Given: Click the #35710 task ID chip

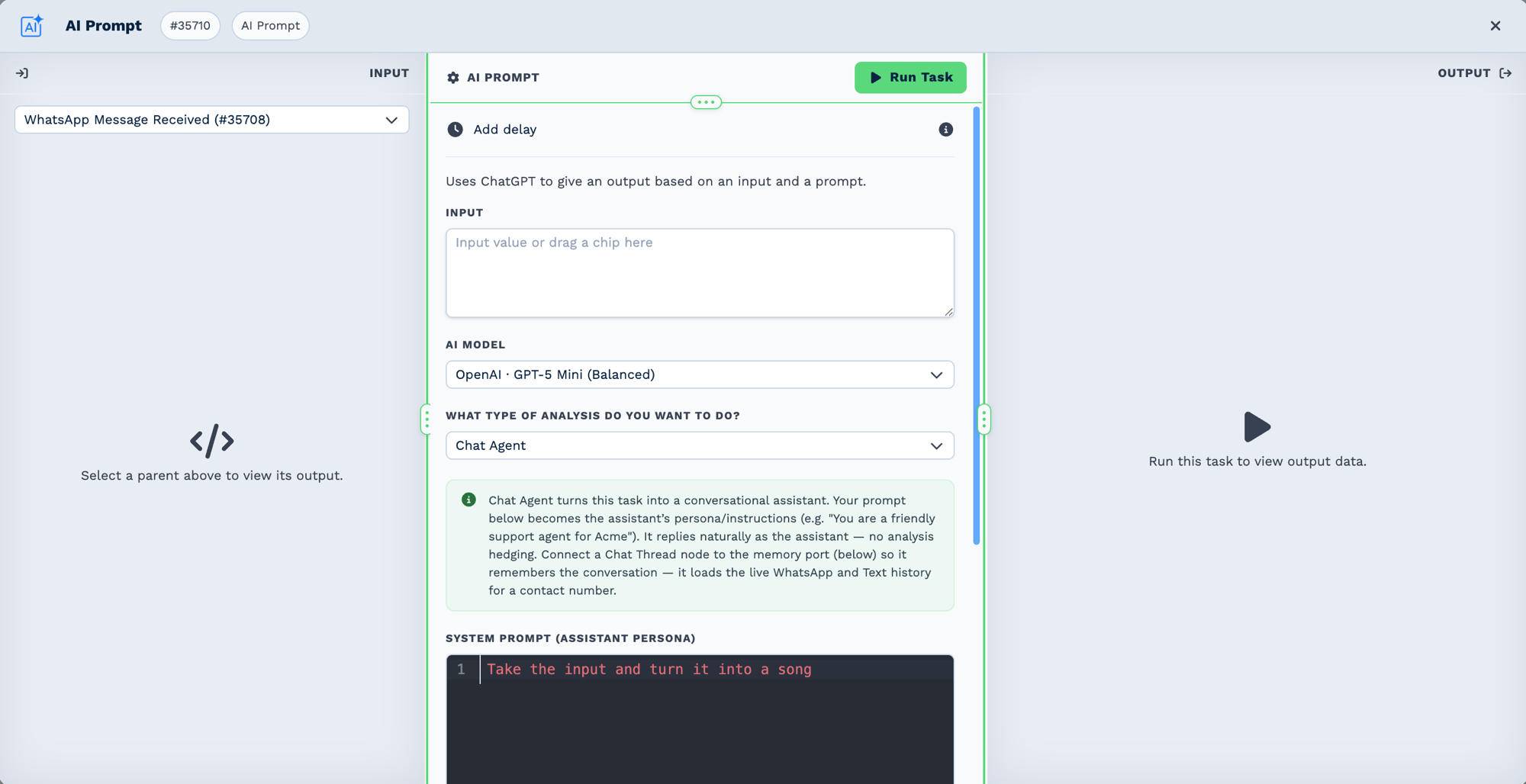Looking at the screenshot, I should coord(190,26).
